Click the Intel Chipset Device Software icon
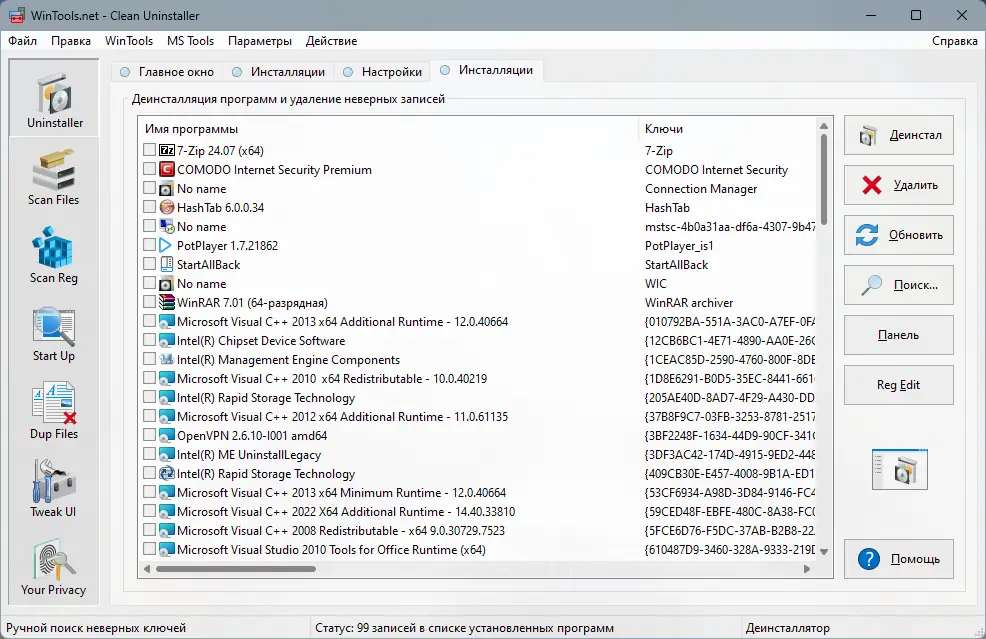 167,340
